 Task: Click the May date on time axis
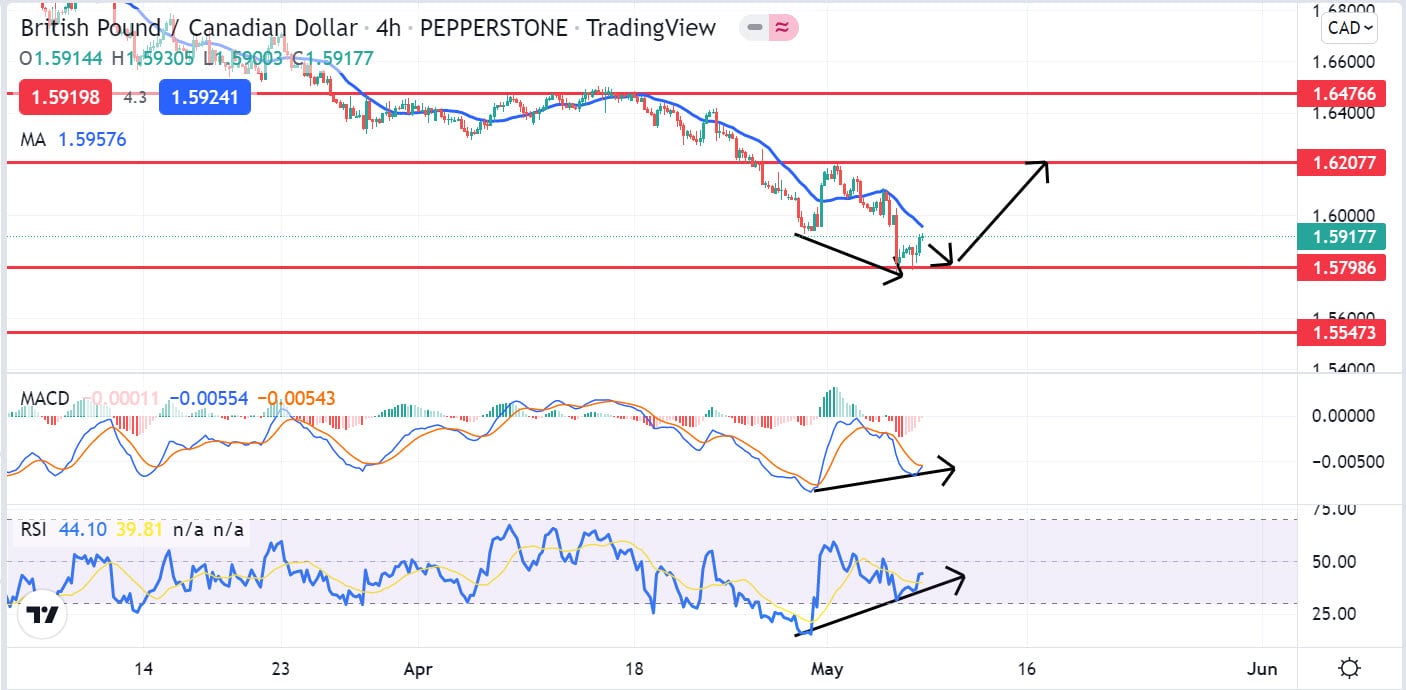pos(828,668)
